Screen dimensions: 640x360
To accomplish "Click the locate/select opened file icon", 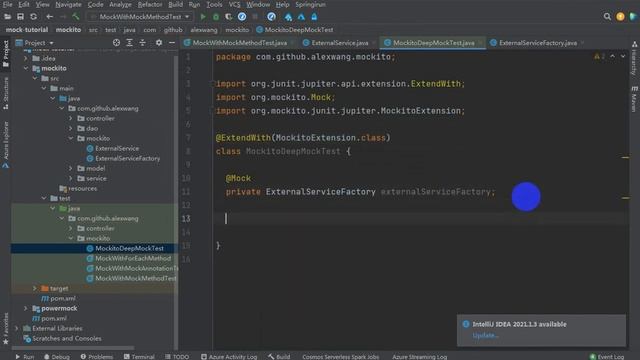I will tap(116, 42).
